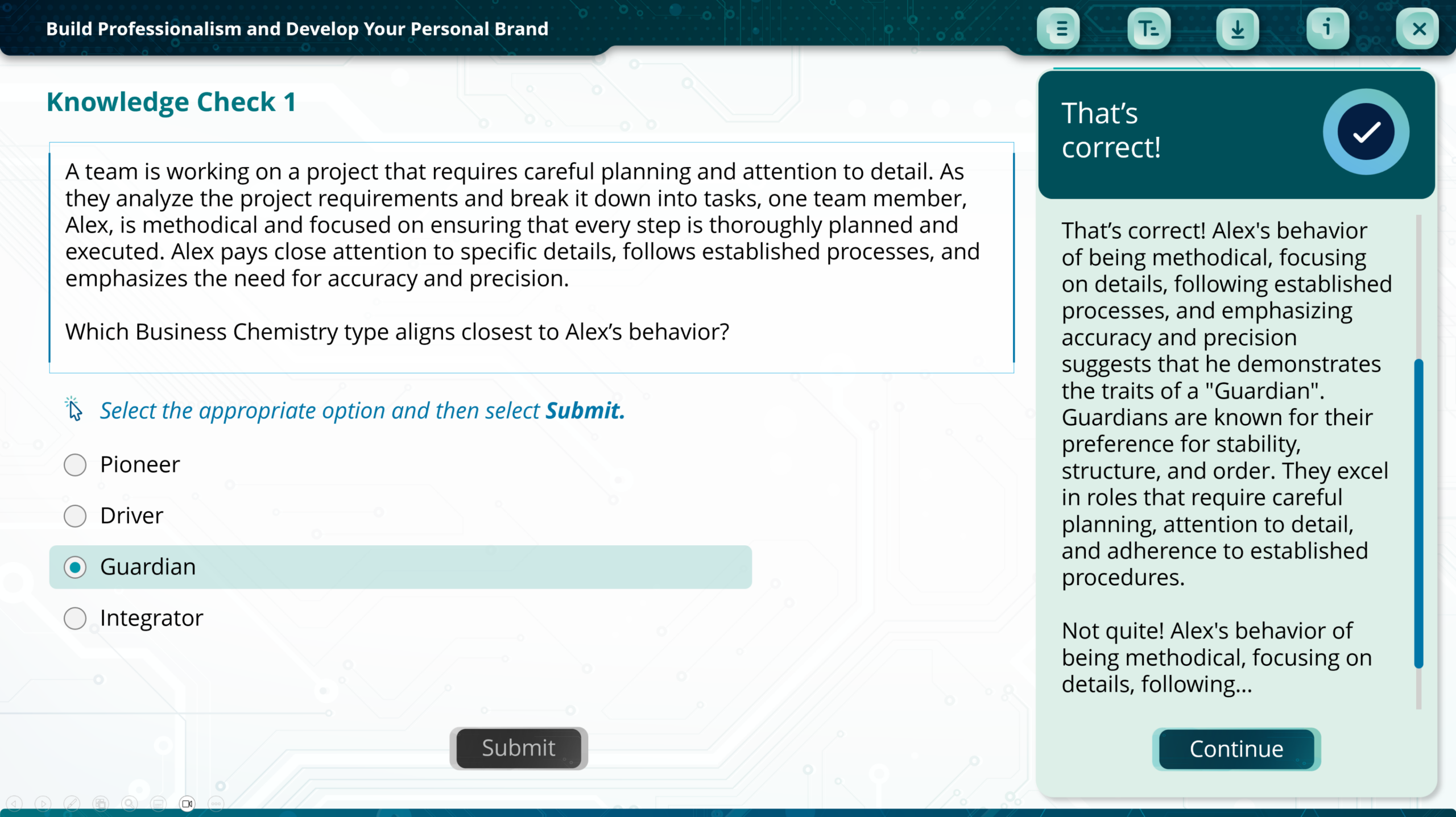Viewport: 1456px width, 817px height.
Task: Select the Pioneer radio option
Action: [x=75, y=465]
